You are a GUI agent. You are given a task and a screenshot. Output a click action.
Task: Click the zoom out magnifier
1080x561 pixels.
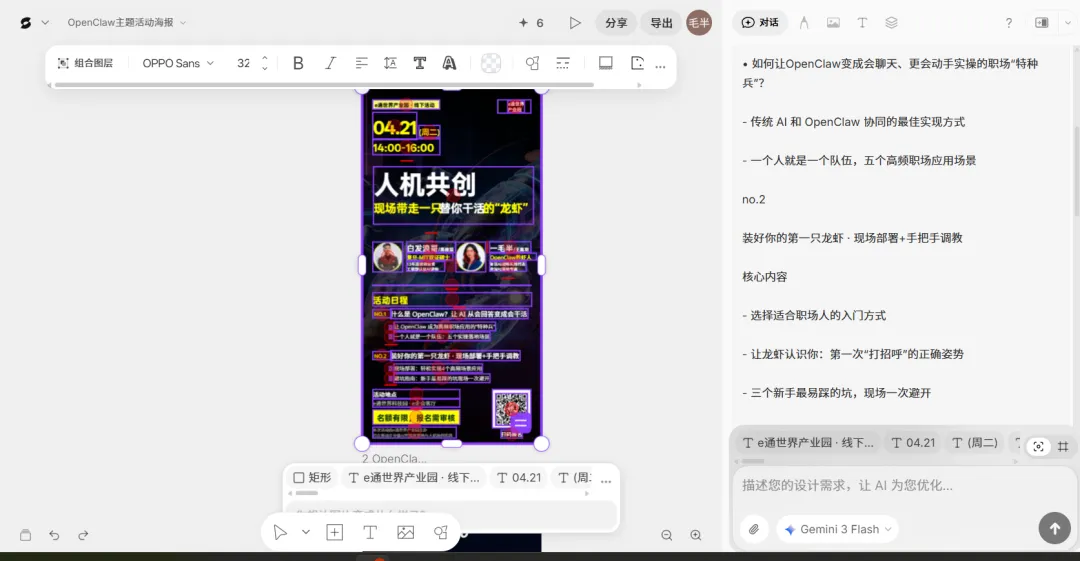pyautogui.click(x=667, y=535)
